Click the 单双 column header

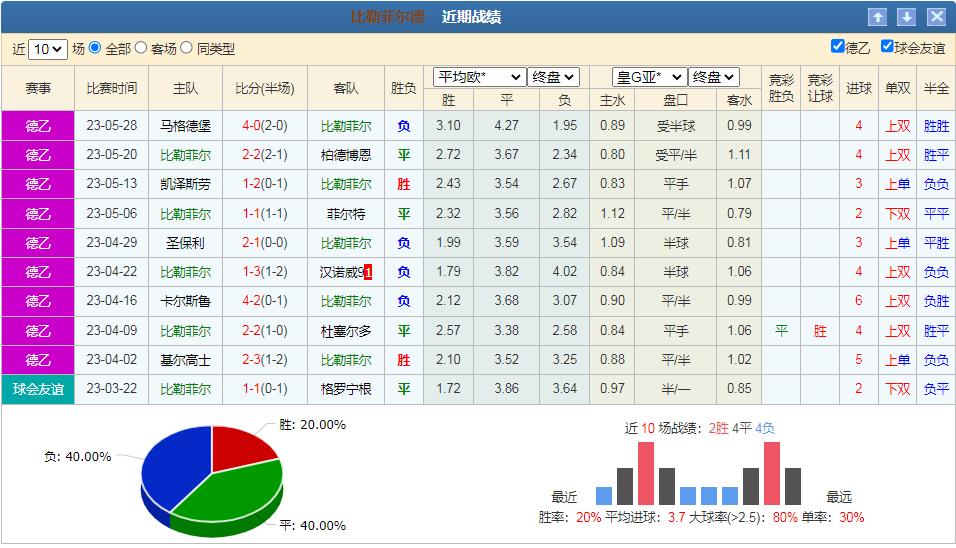click(897, 88)
